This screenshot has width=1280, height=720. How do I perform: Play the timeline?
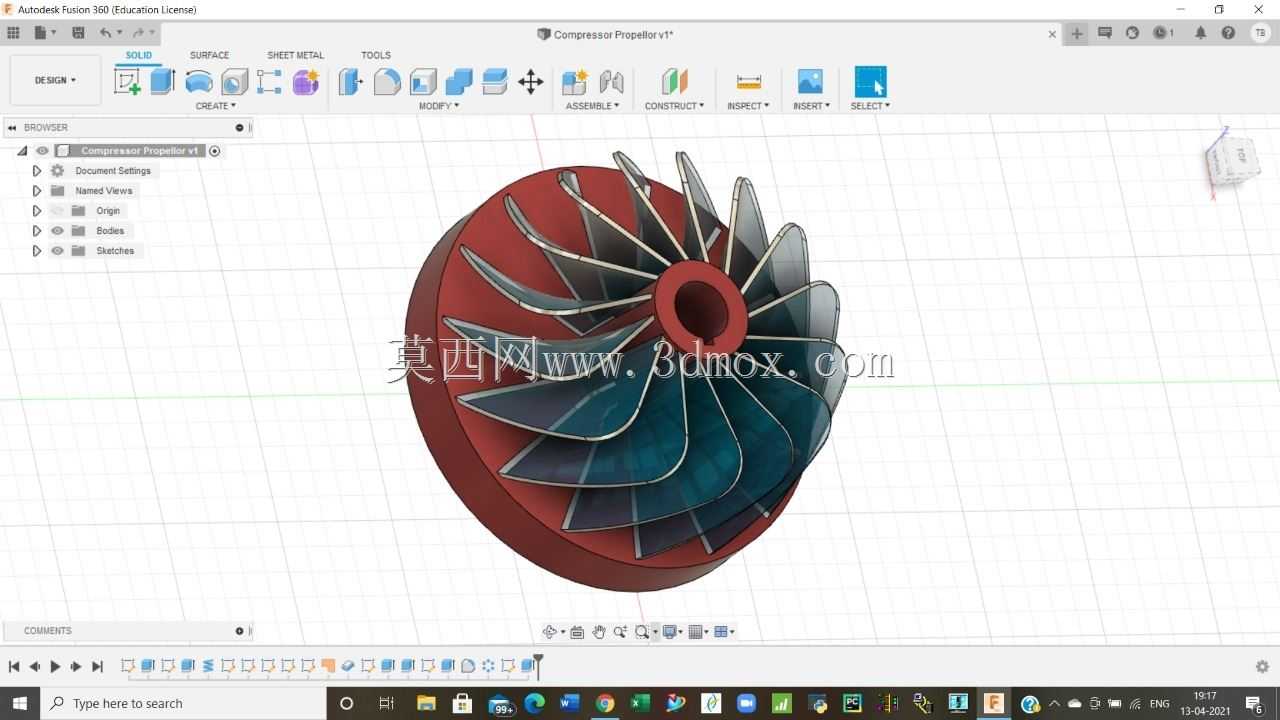pyautogui.click(x=55, y=666)
